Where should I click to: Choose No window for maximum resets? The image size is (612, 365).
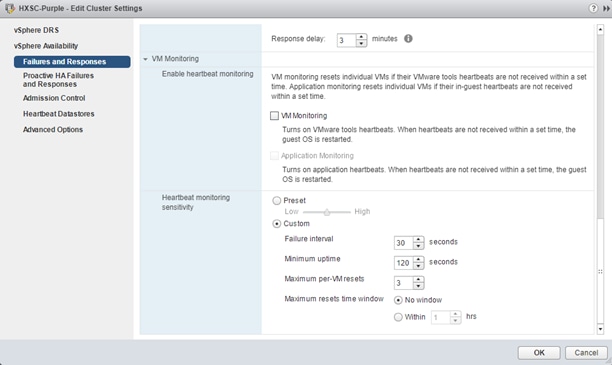(x=398, y=300)
